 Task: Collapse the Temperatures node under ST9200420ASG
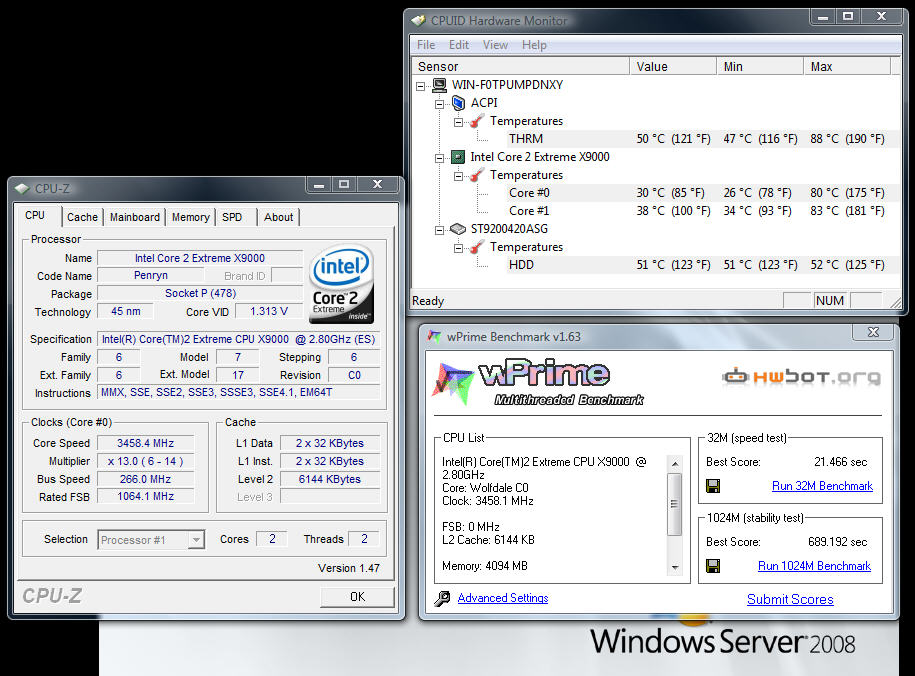459,248
